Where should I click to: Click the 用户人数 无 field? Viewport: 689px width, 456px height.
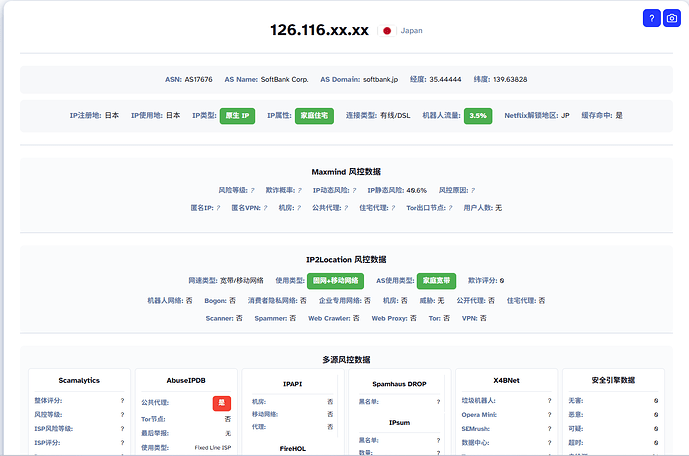(x=482, y=208)
